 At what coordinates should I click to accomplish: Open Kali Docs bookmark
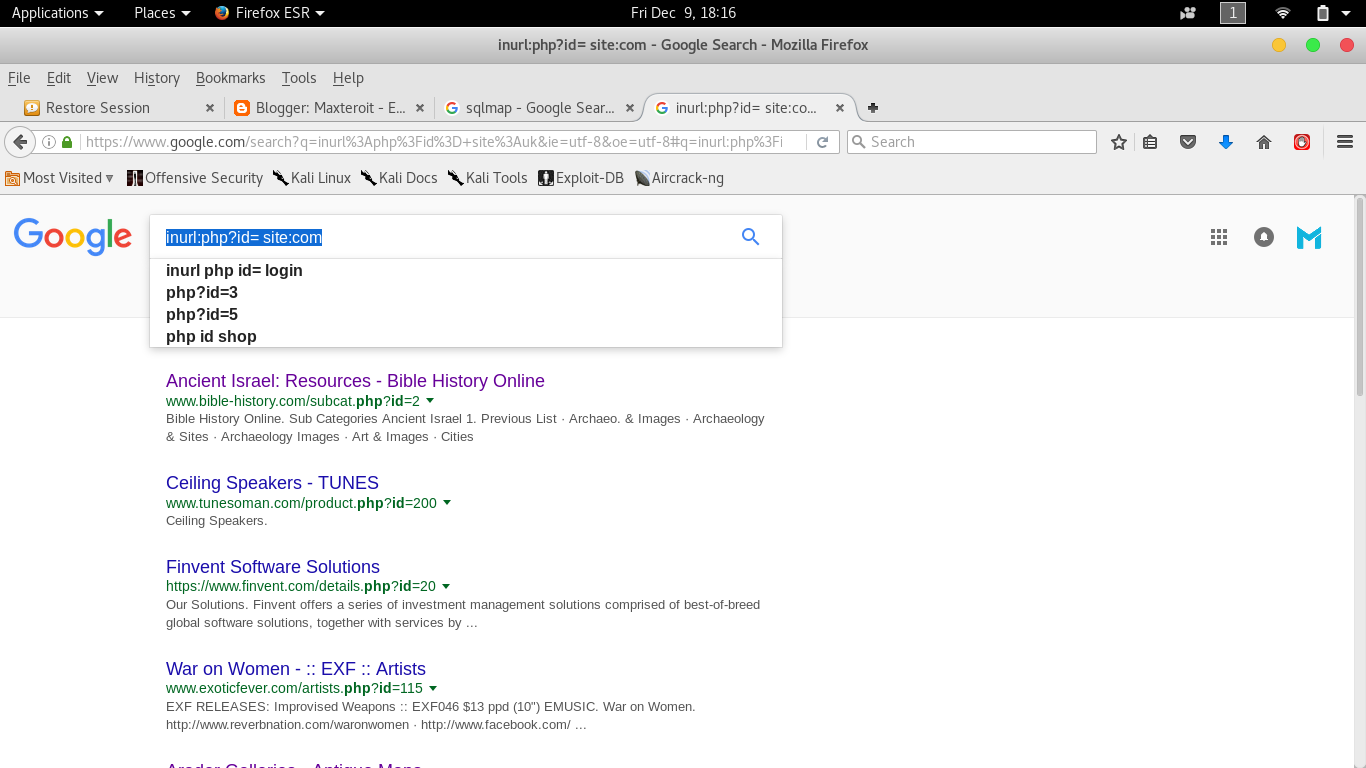400,178
